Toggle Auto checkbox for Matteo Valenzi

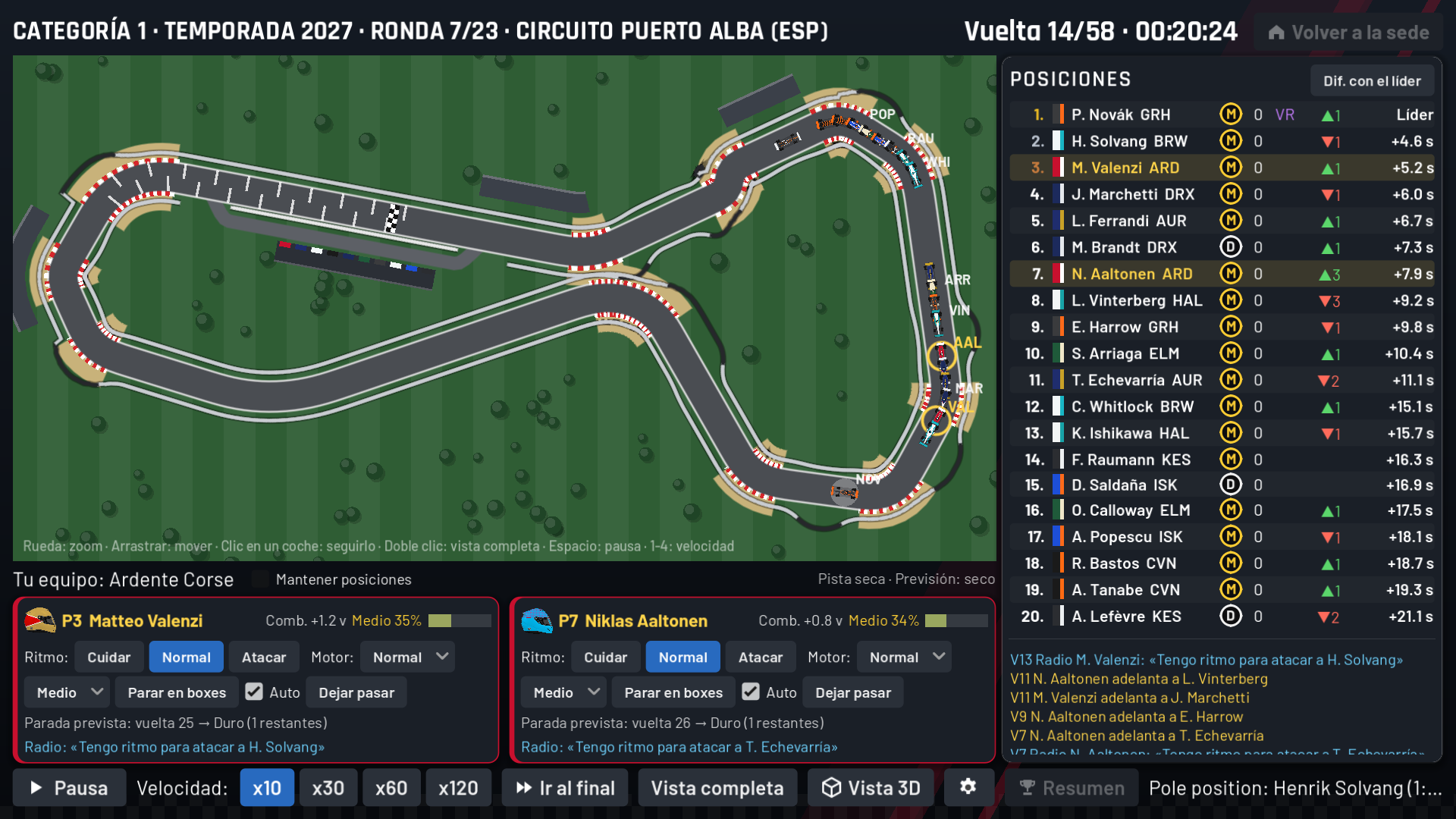(x=254, y=692)
